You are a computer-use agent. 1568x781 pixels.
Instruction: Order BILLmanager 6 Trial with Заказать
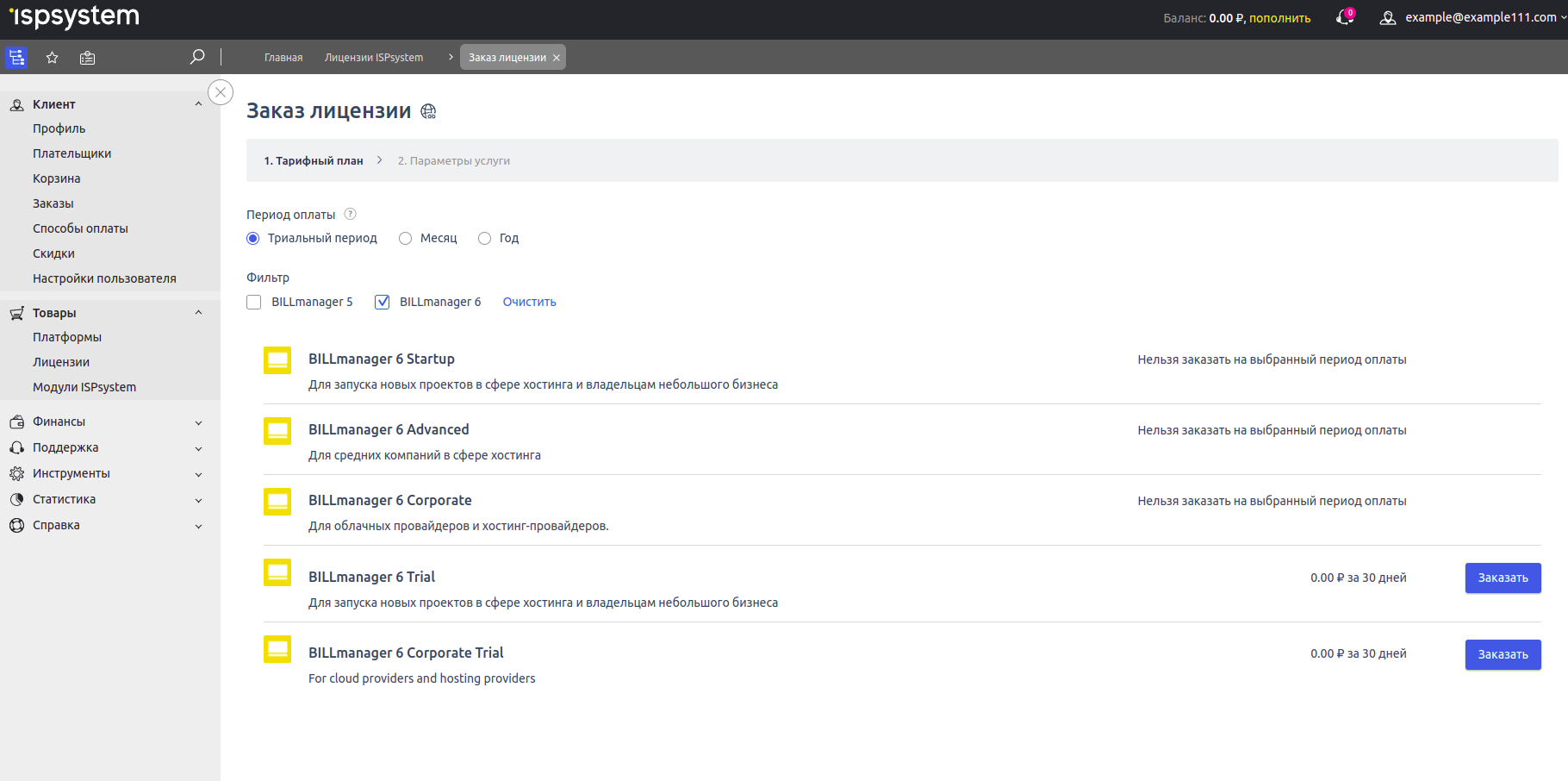tap(1503, 578)
